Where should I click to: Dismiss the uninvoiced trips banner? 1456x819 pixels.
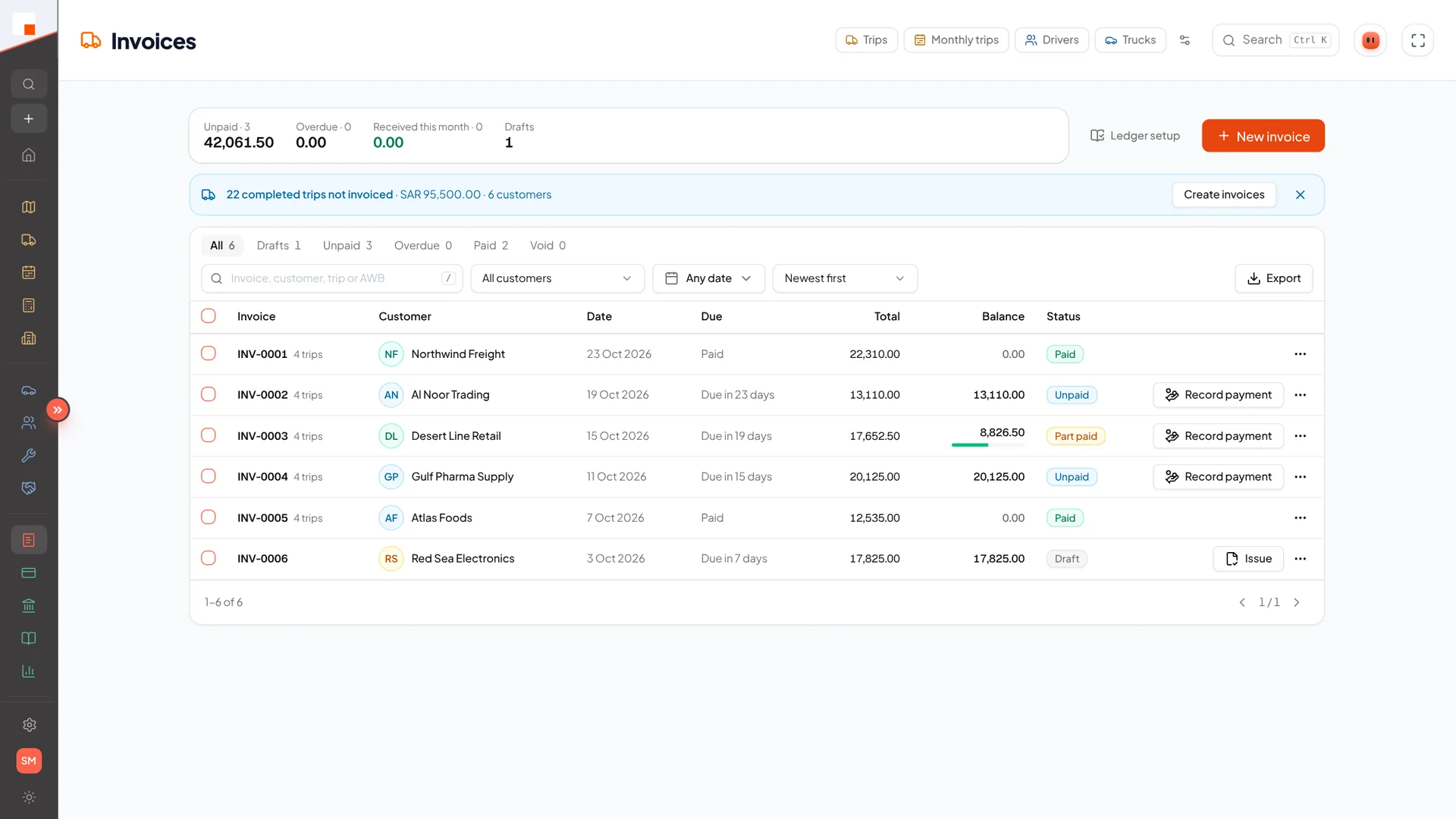1300,195
